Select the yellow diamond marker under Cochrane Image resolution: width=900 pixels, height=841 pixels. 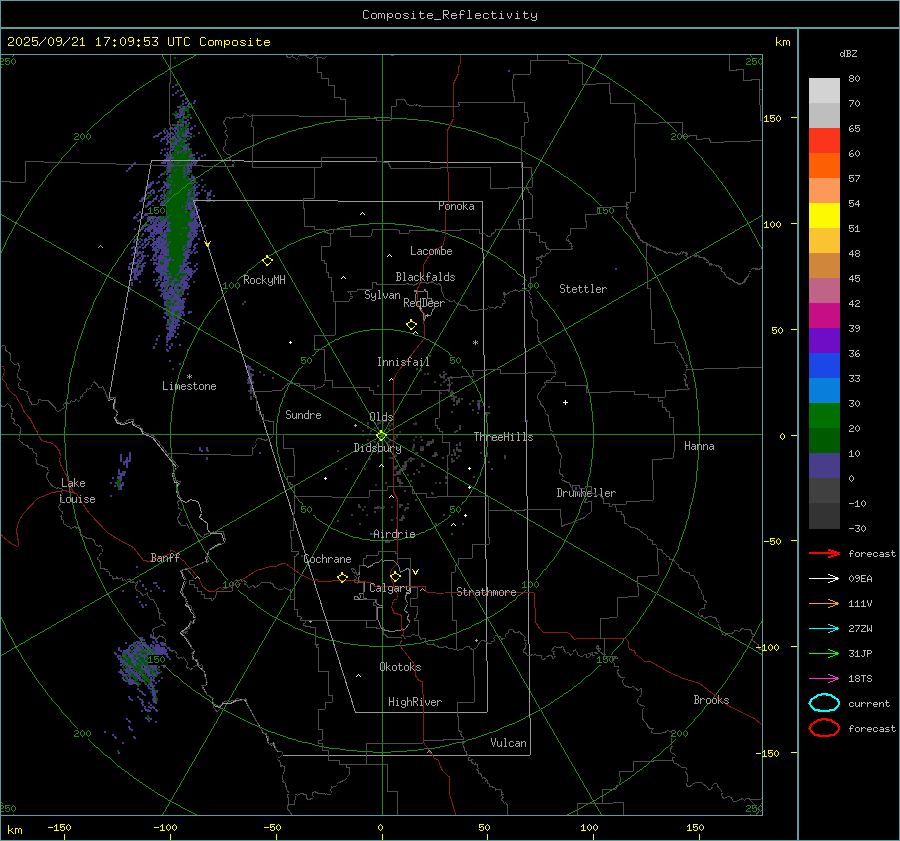pyautogui.click(x=342, y=578)
